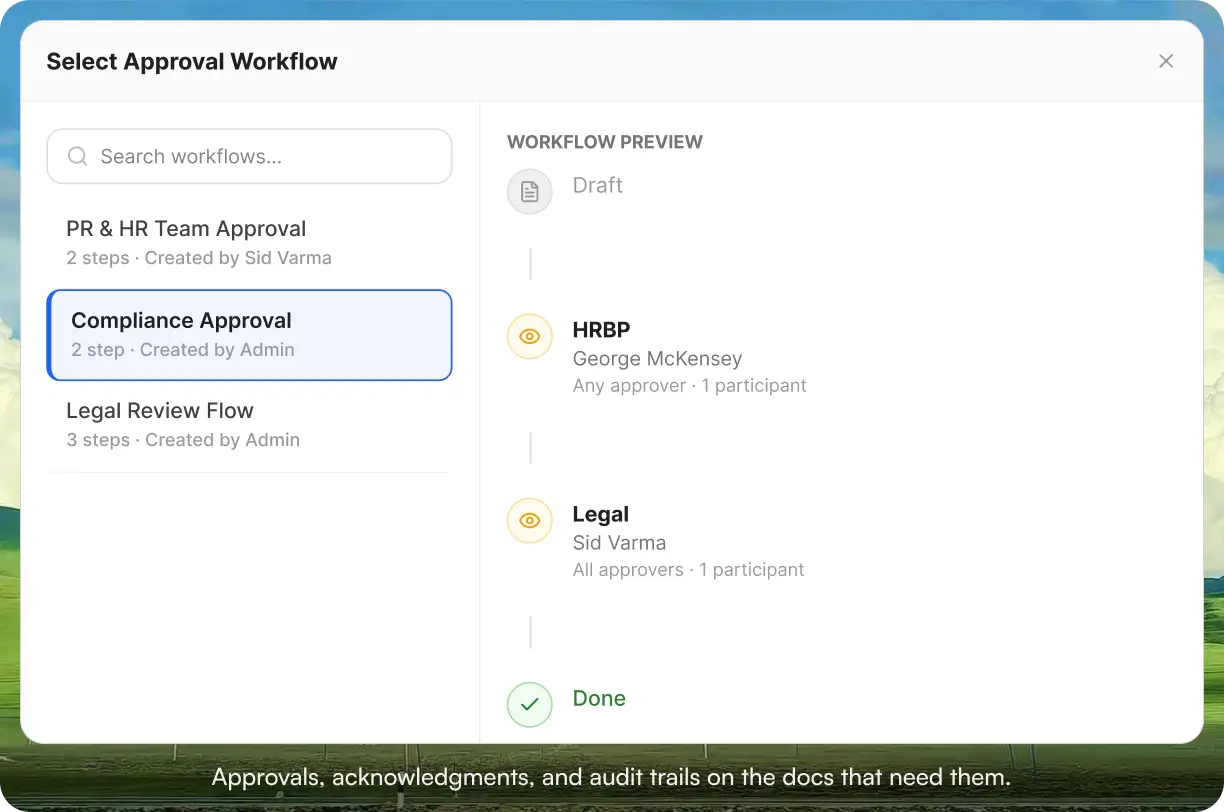
Task: Click the Draft document icon
Action: [530, 191]
